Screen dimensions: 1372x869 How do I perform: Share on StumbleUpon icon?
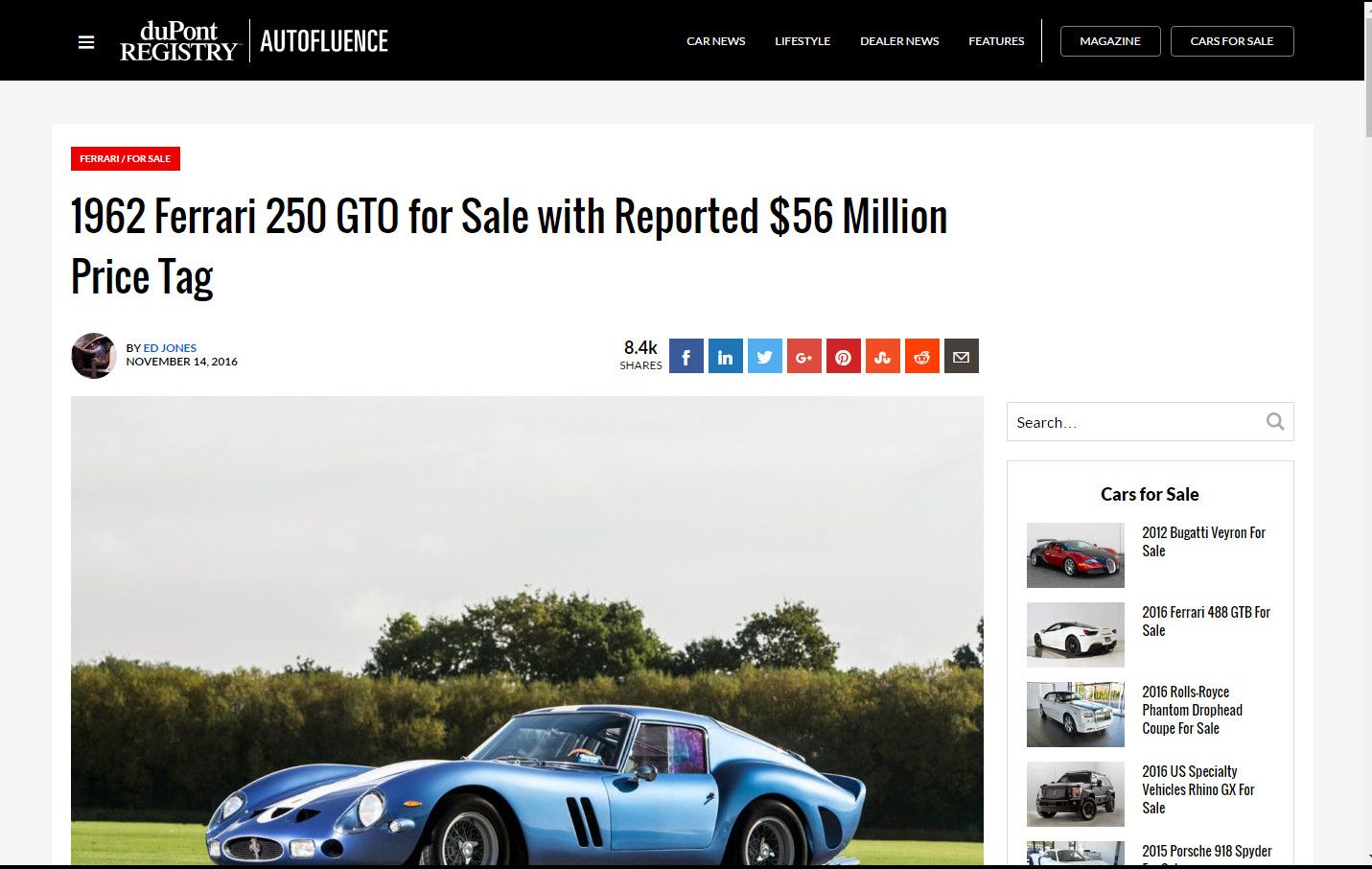click(x=883, y=357)
